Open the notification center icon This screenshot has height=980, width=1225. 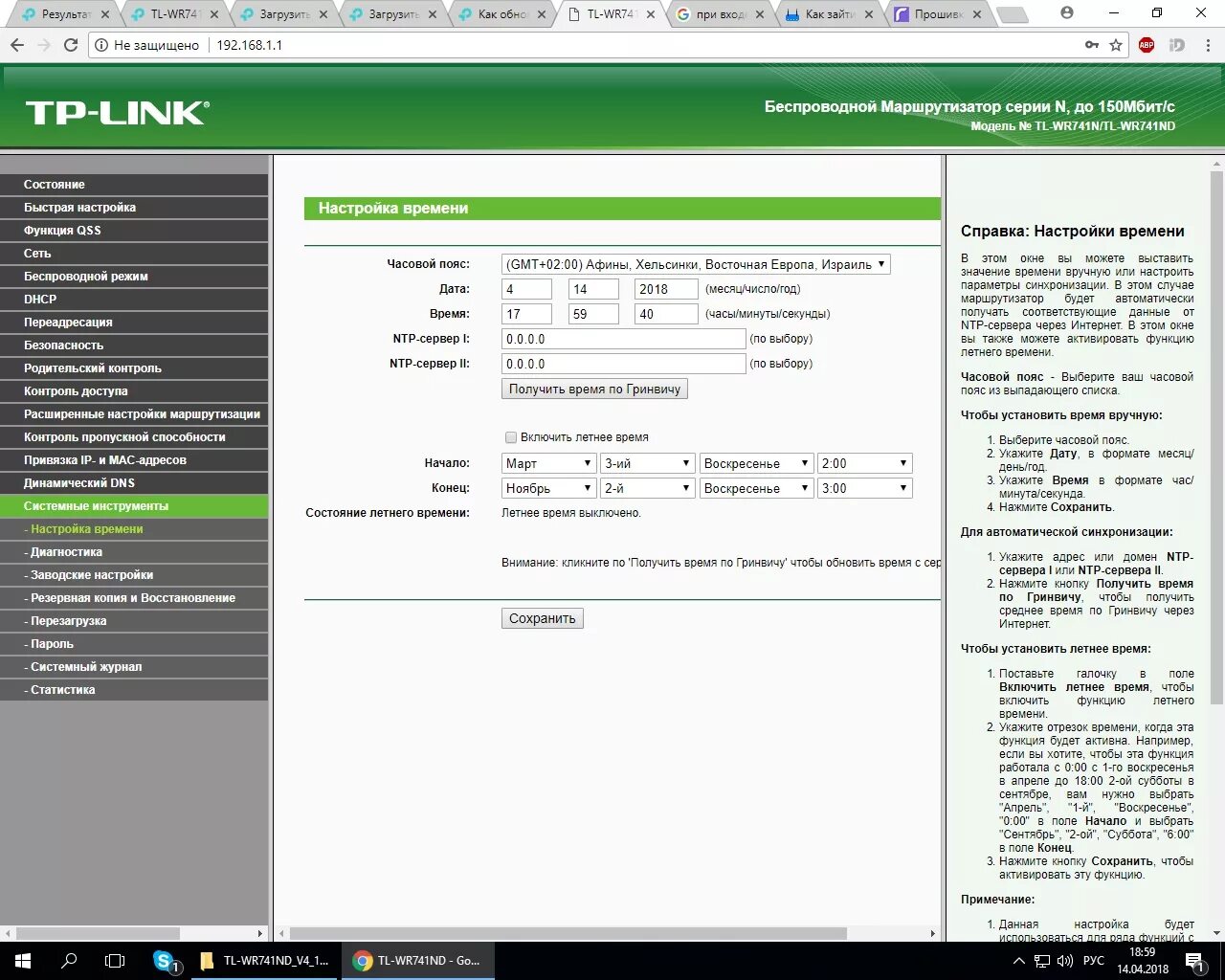click(x=1195, y=961)
